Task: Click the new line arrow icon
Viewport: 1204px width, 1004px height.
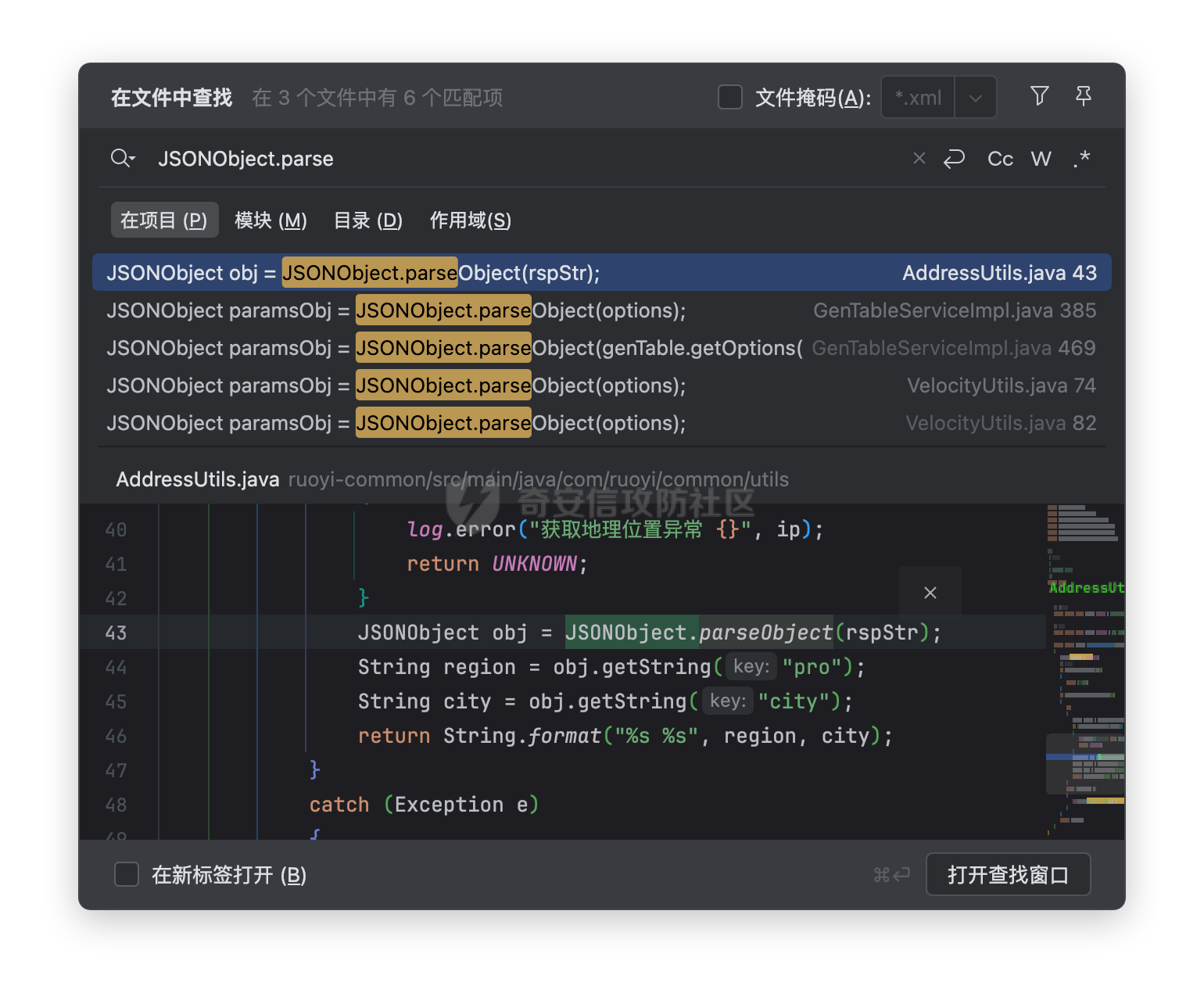Action: click(954, 159)
